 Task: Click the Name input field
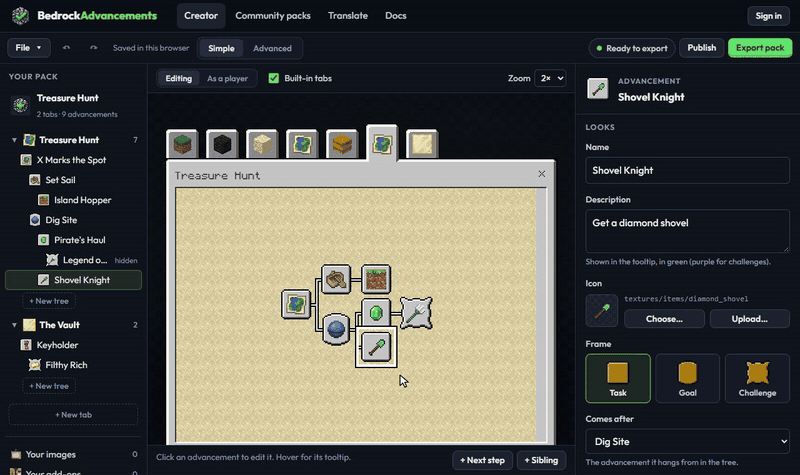click(687, 170)
